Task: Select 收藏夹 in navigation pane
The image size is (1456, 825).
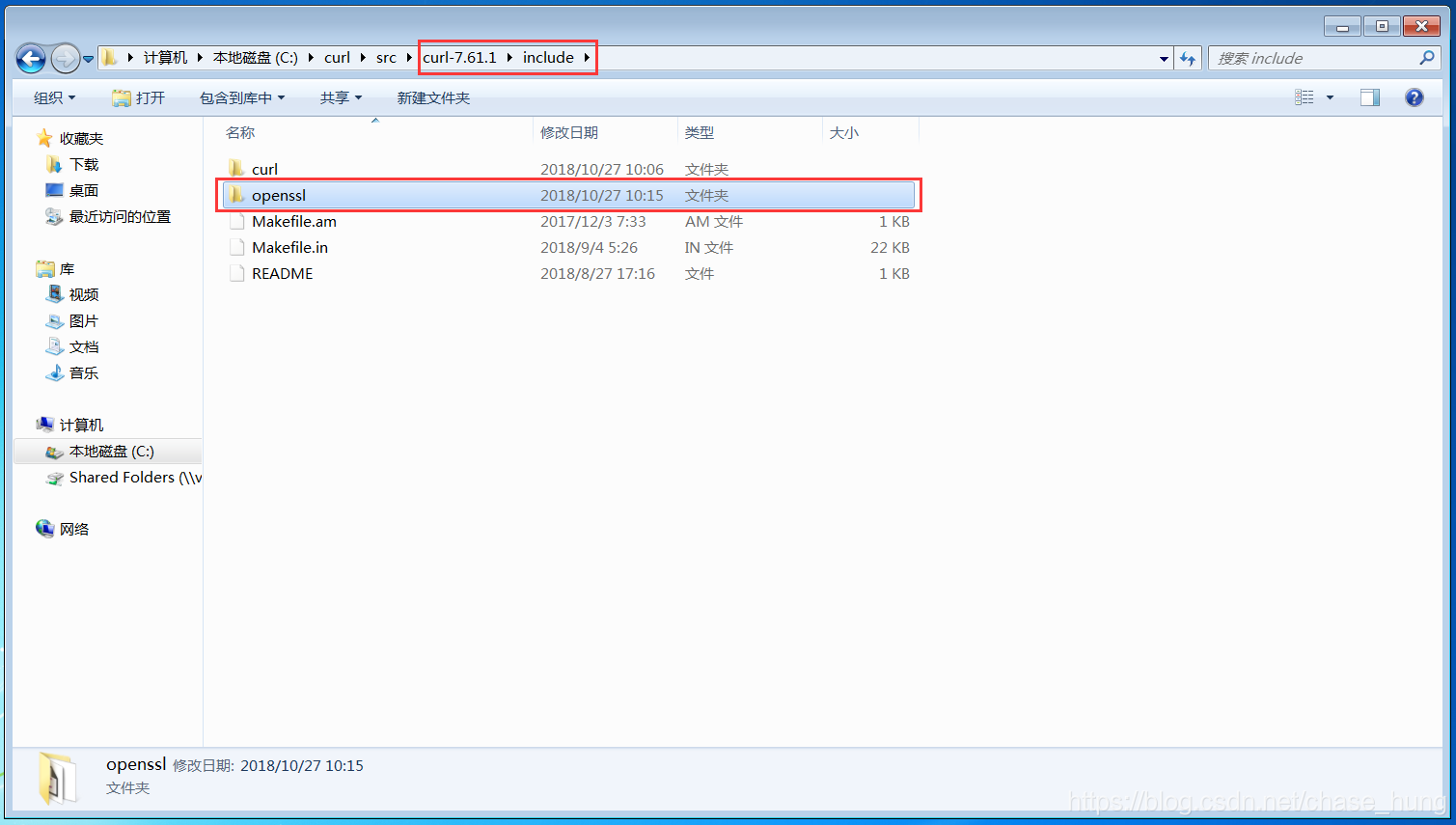Action: [x=81, y=138]
